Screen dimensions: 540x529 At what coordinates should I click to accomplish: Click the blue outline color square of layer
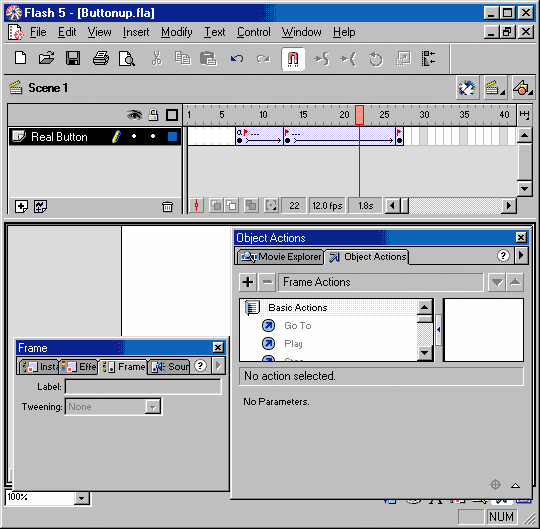(172, 137)
